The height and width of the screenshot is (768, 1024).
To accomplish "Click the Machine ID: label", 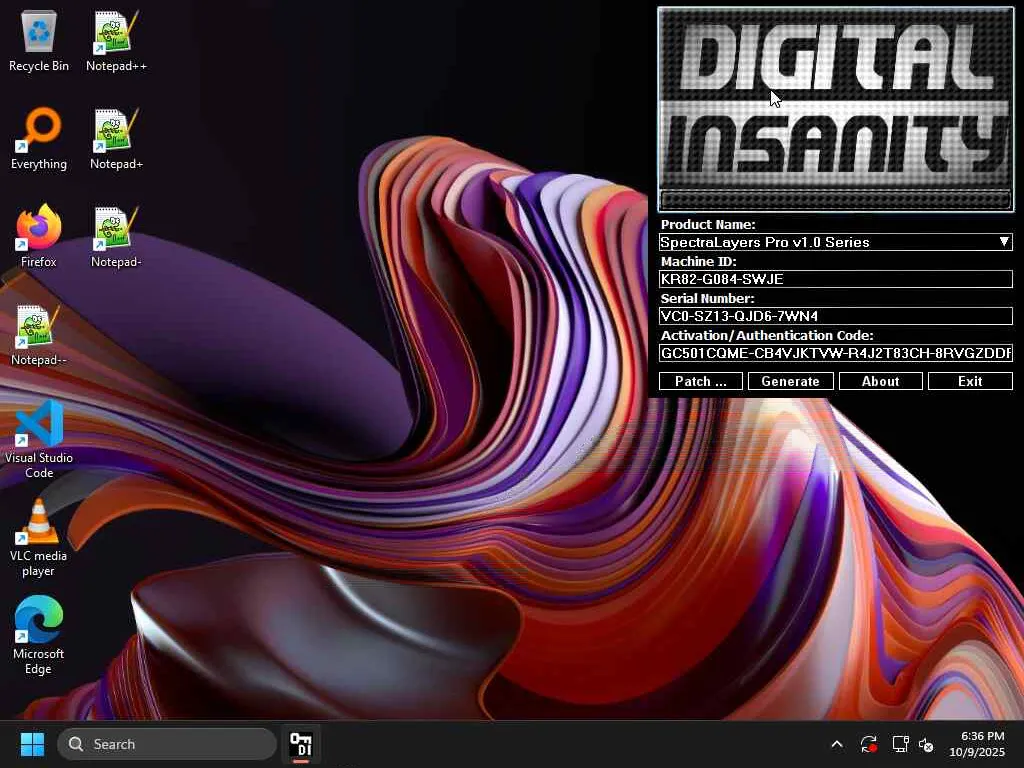I will 698,261.
